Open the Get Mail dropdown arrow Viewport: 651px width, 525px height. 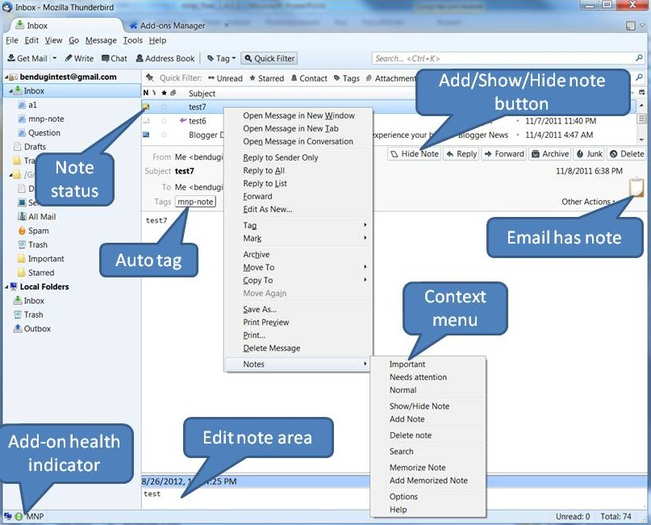tap(54, 59)
